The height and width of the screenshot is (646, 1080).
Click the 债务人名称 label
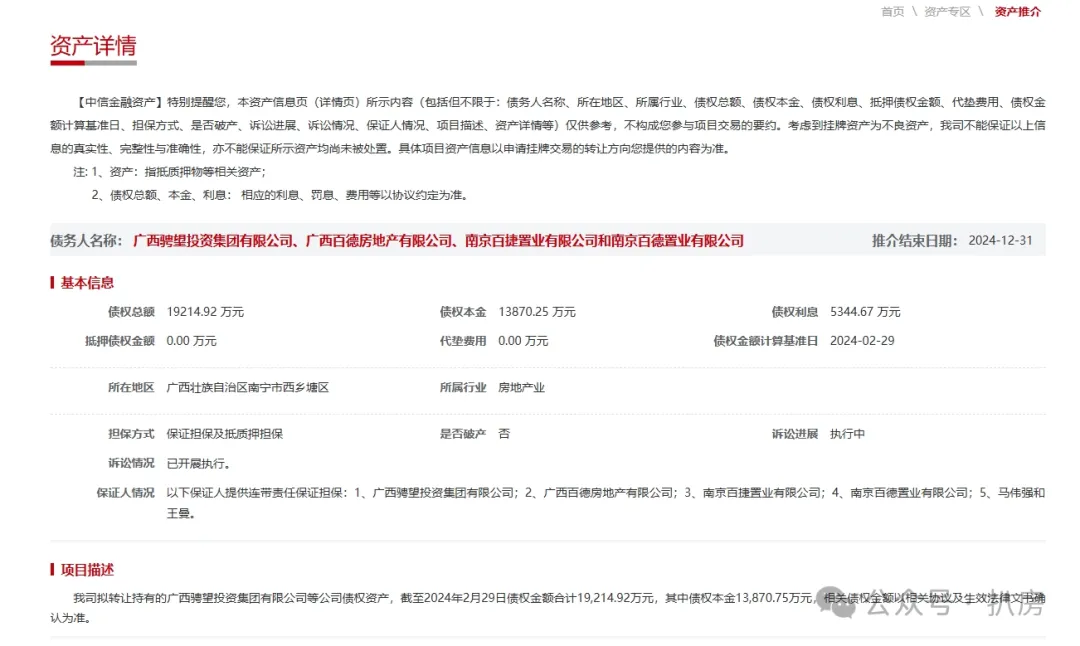pos(86,240)
